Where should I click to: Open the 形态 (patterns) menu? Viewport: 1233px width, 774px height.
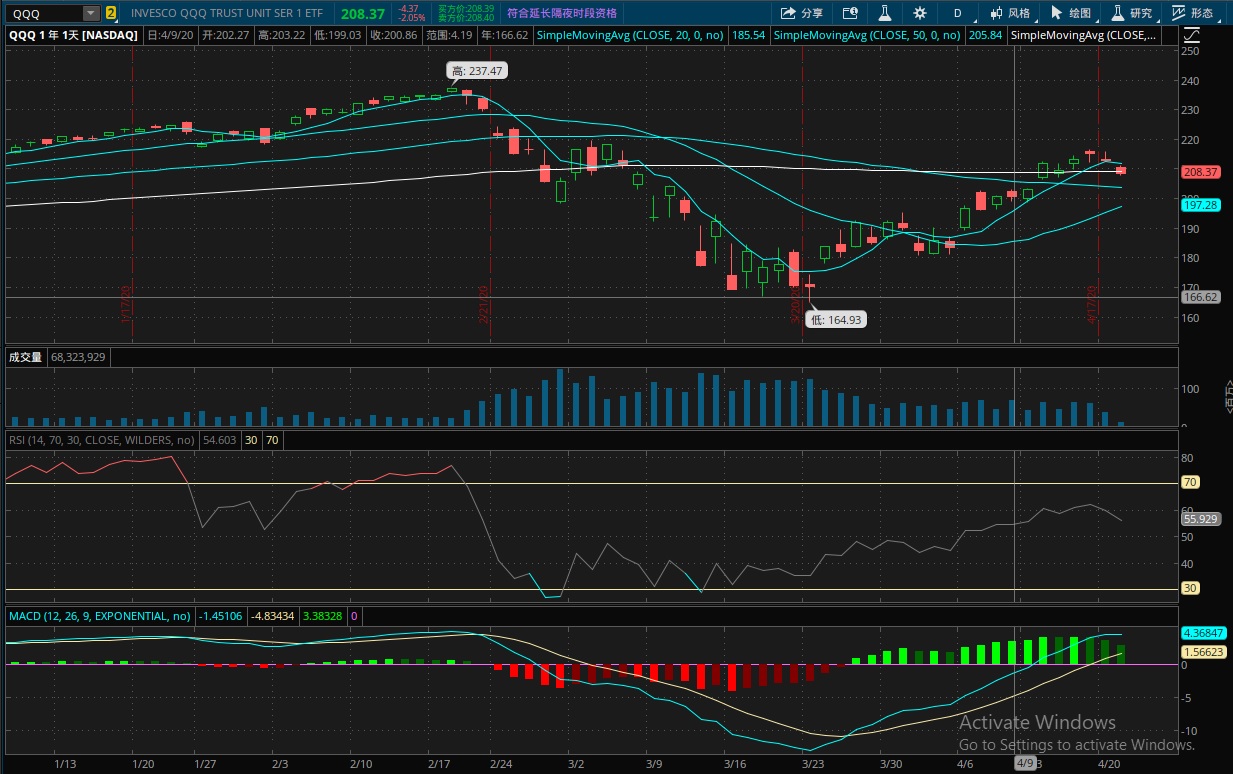tap(1192, 13)
